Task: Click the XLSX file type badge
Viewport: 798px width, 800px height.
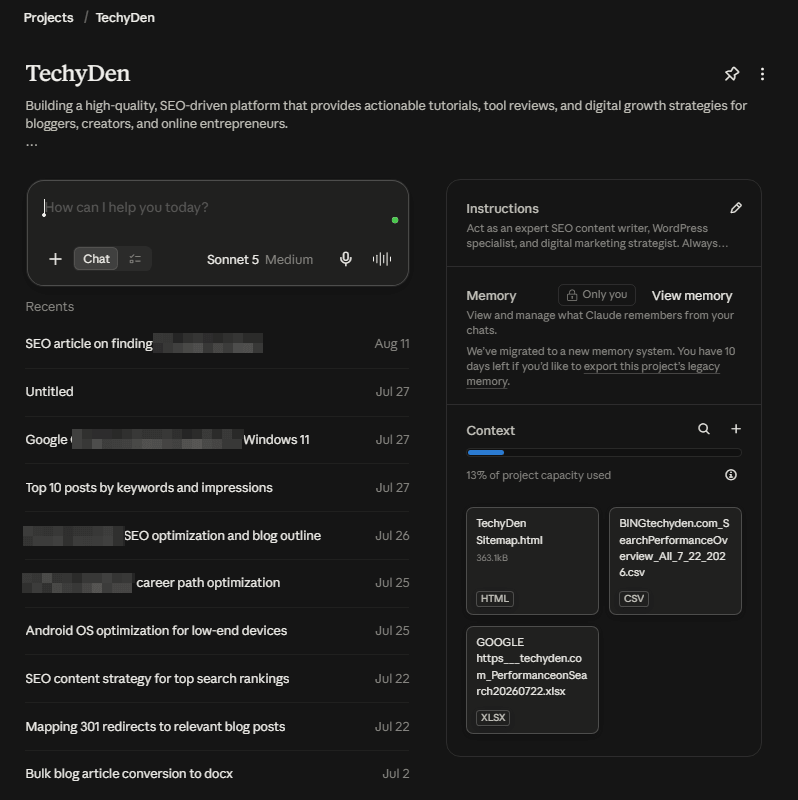Action: point(493,717)
